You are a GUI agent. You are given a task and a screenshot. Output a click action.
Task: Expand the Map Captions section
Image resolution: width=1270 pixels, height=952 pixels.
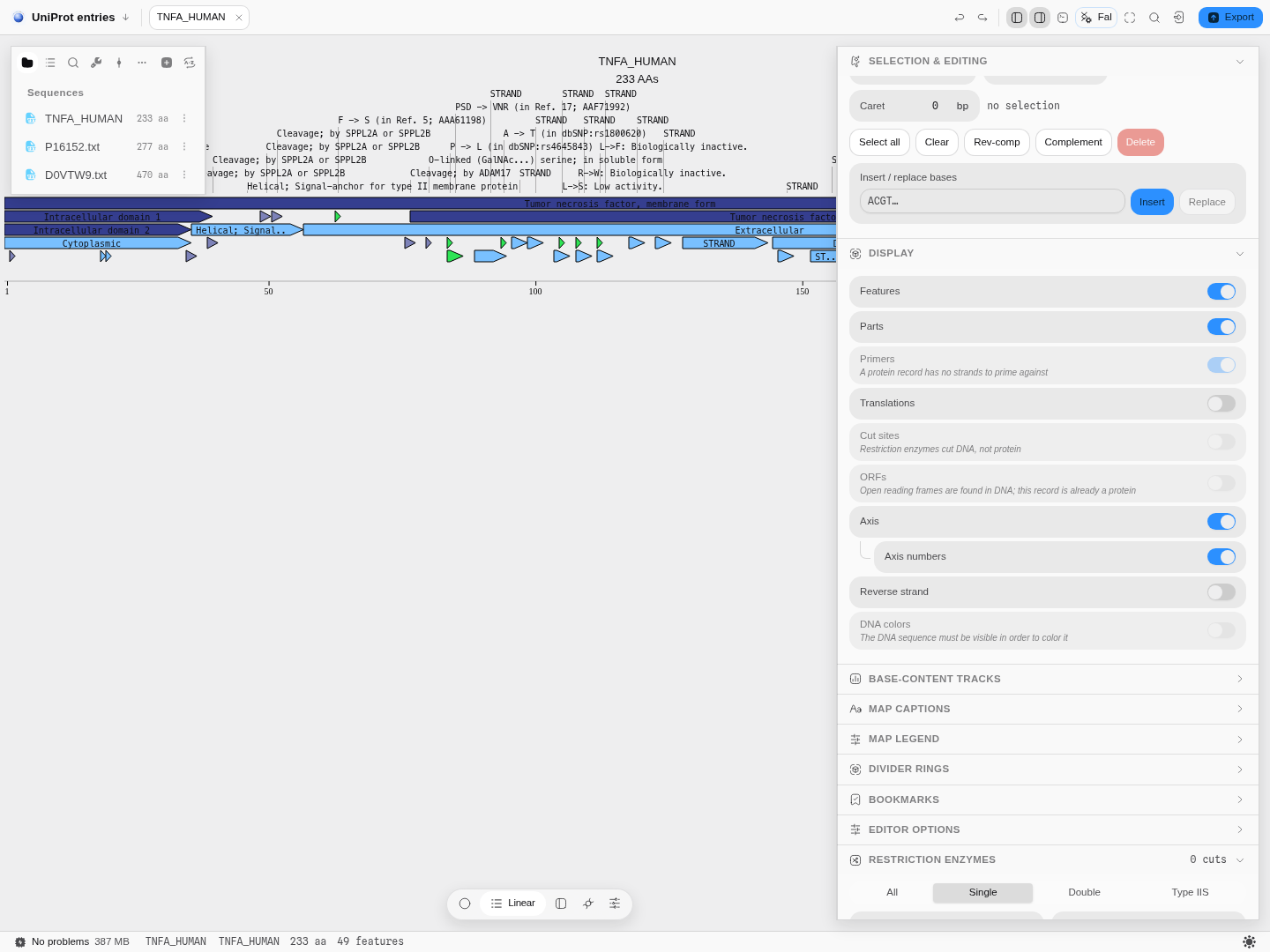coord(1047,710)
